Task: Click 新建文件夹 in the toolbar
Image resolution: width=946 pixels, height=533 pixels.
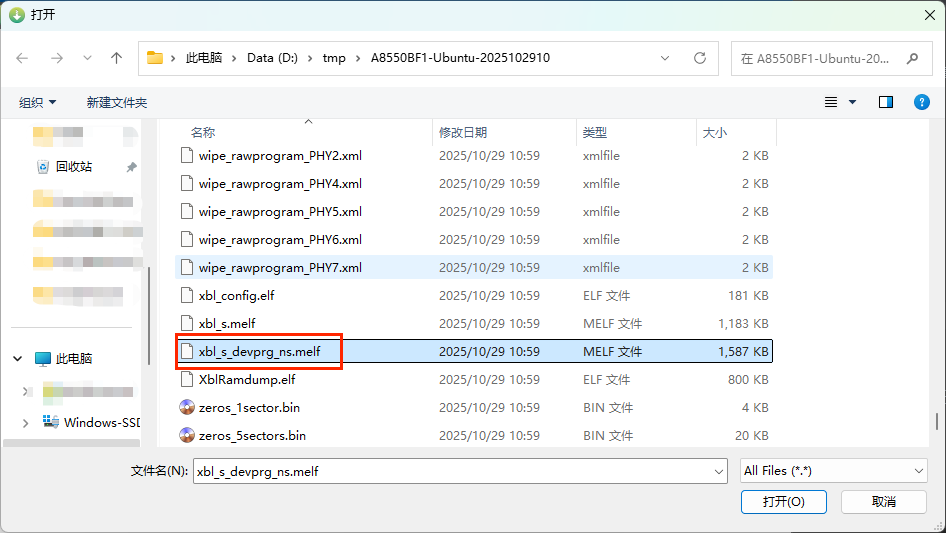Action: (117, 102)
